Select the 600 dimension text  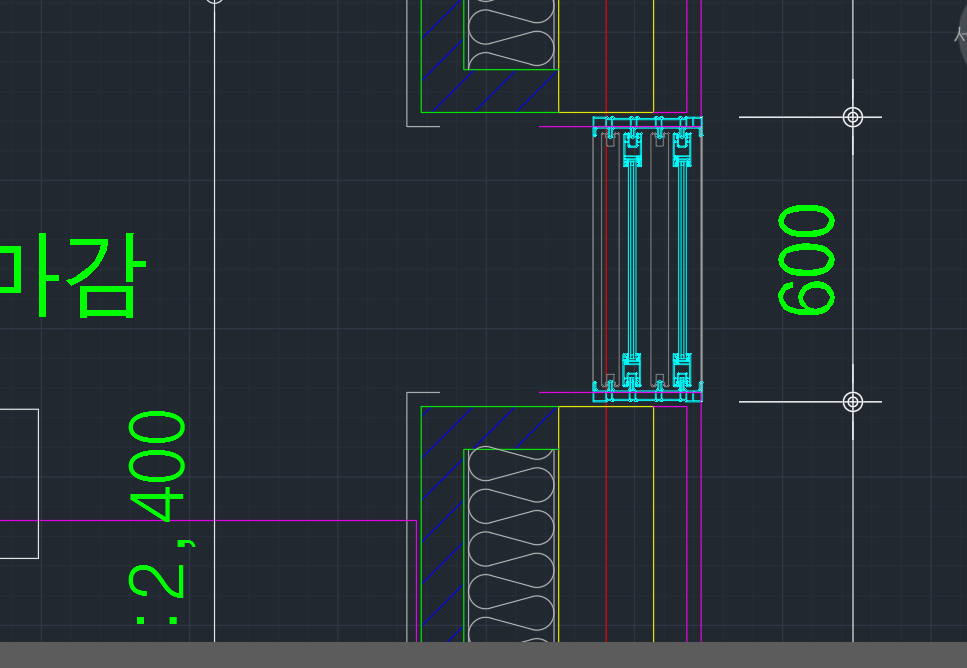(x=808, y=260)
